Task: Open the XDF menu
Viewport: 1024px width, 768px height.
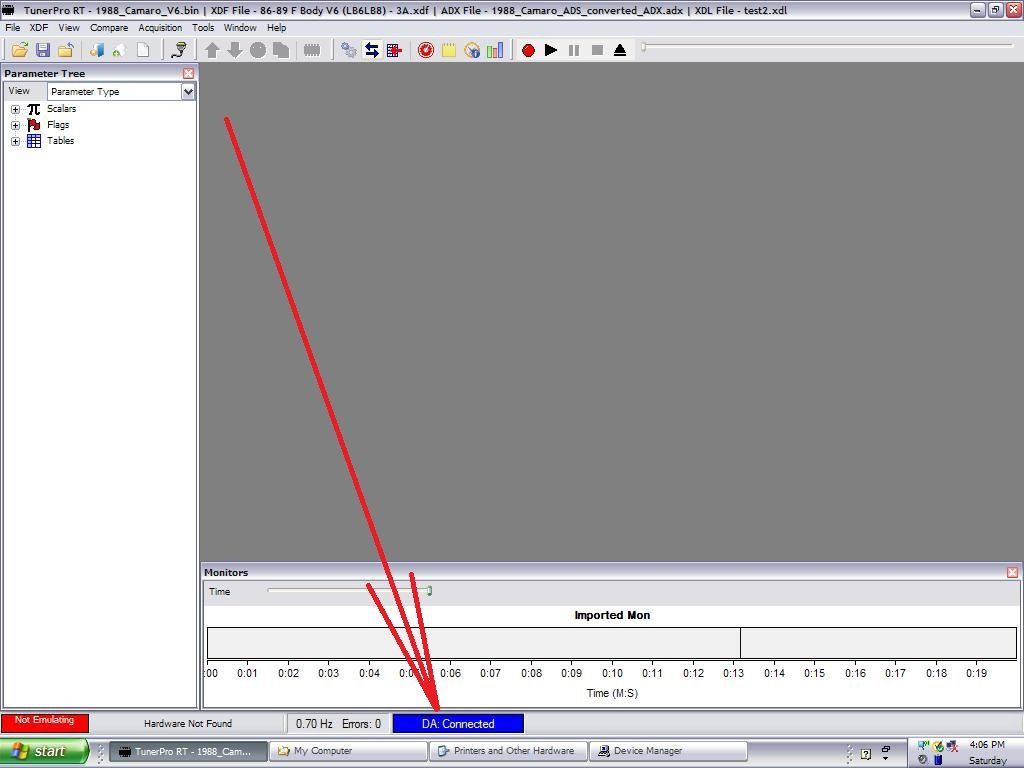Action: point(39,28)
